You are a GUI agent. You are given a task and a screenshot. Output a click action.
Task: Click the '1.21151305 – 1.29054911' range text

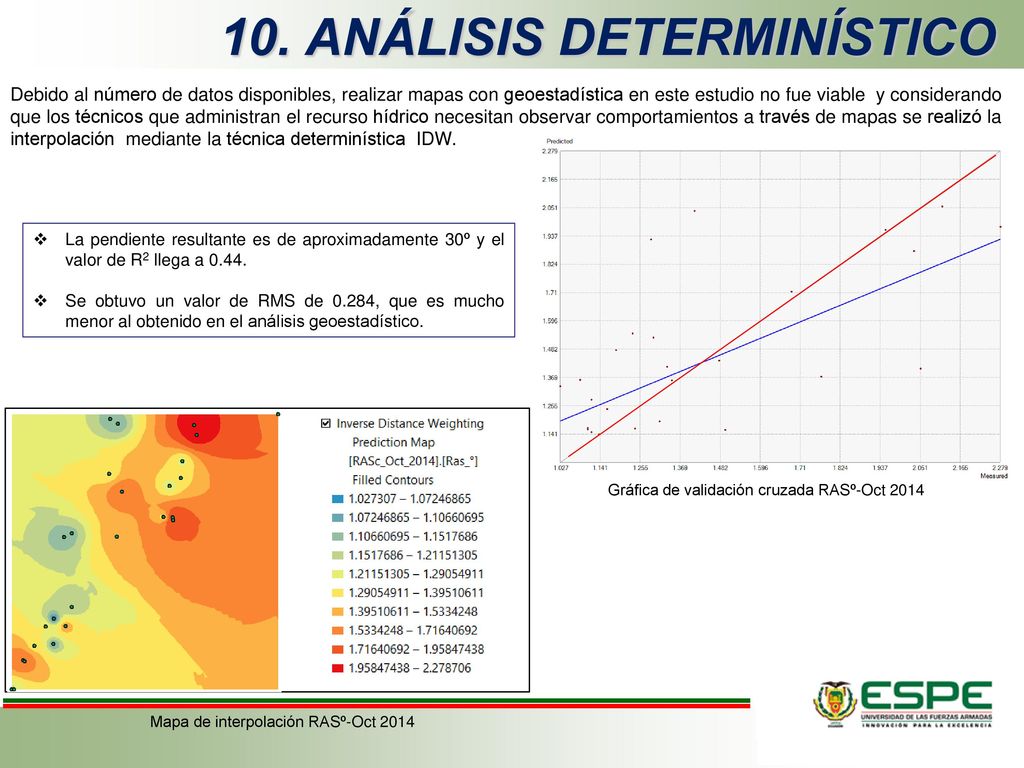coord(416,574)
